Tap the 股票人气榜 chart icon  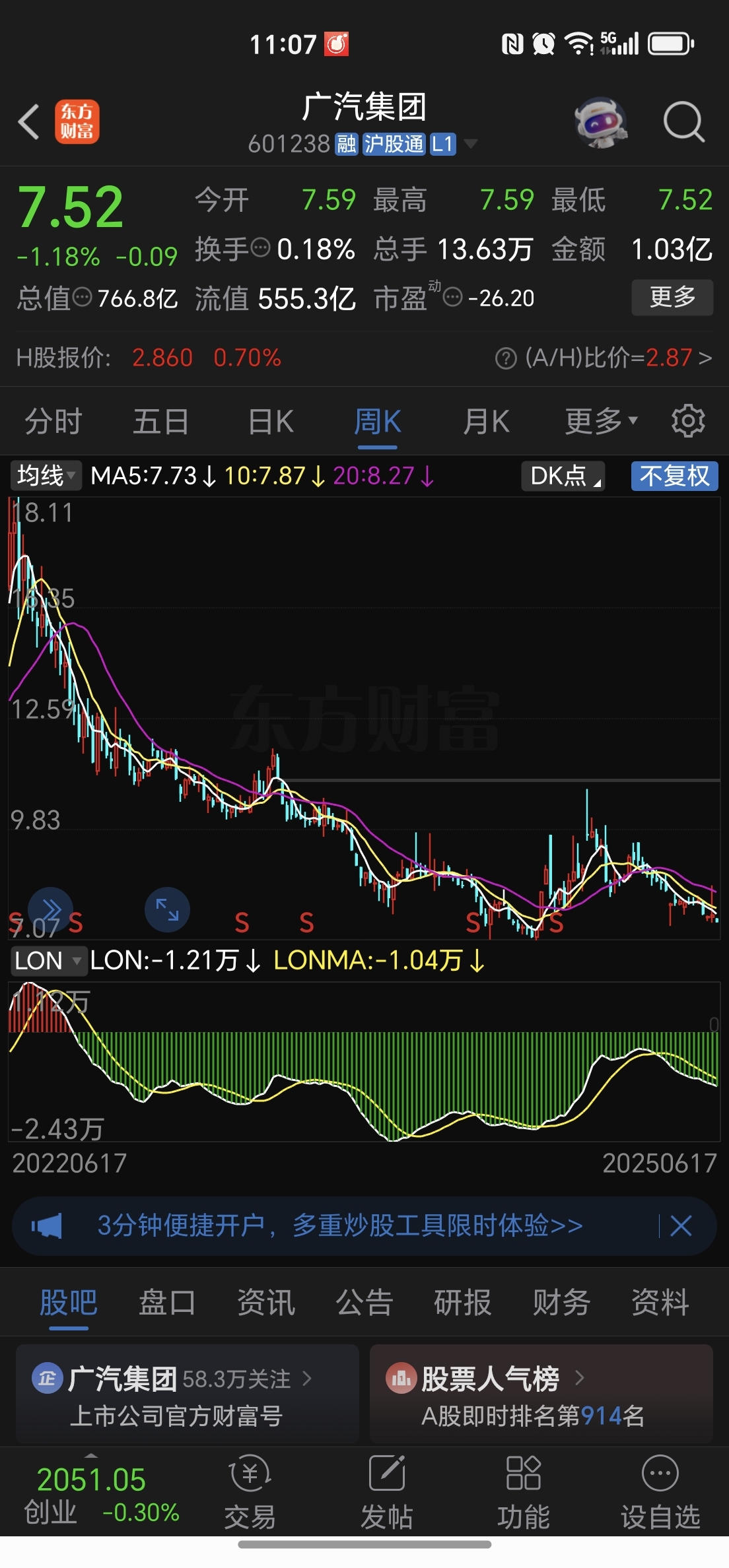(401, 1379)
